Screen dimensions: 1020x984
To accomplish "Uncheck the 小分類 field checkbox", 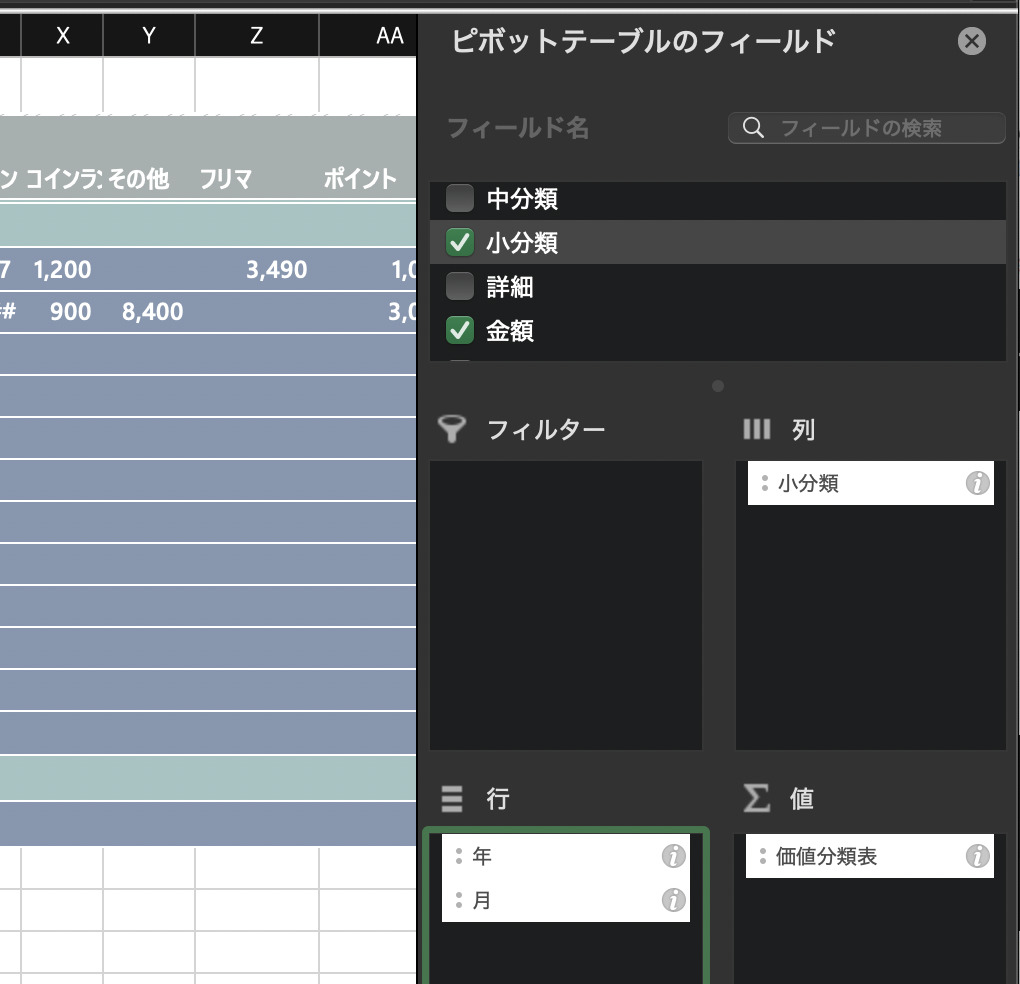I will point(460,243).
